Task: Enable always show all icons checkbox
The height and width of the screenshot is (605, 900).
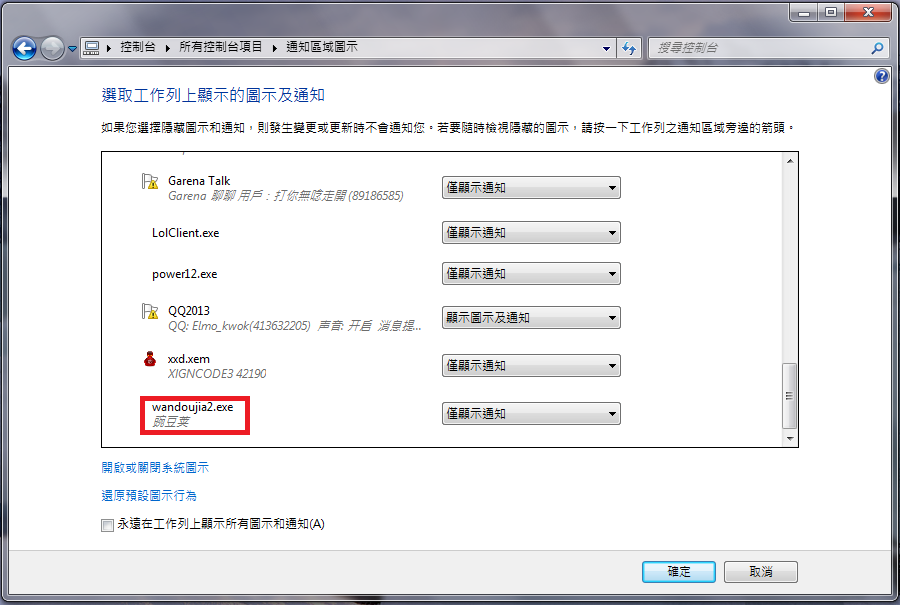Action: [x=107, y=525]
